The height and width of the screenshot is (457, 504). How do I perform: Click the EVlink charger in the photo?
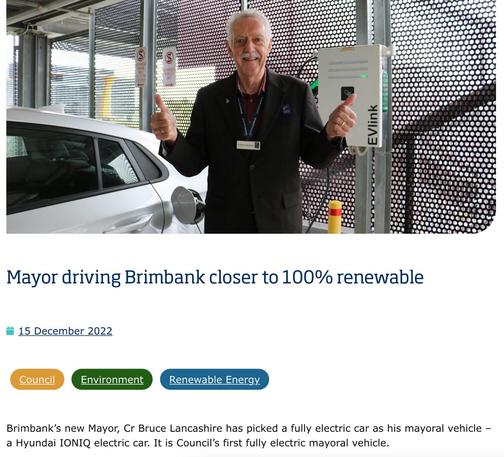pos(350,97)
